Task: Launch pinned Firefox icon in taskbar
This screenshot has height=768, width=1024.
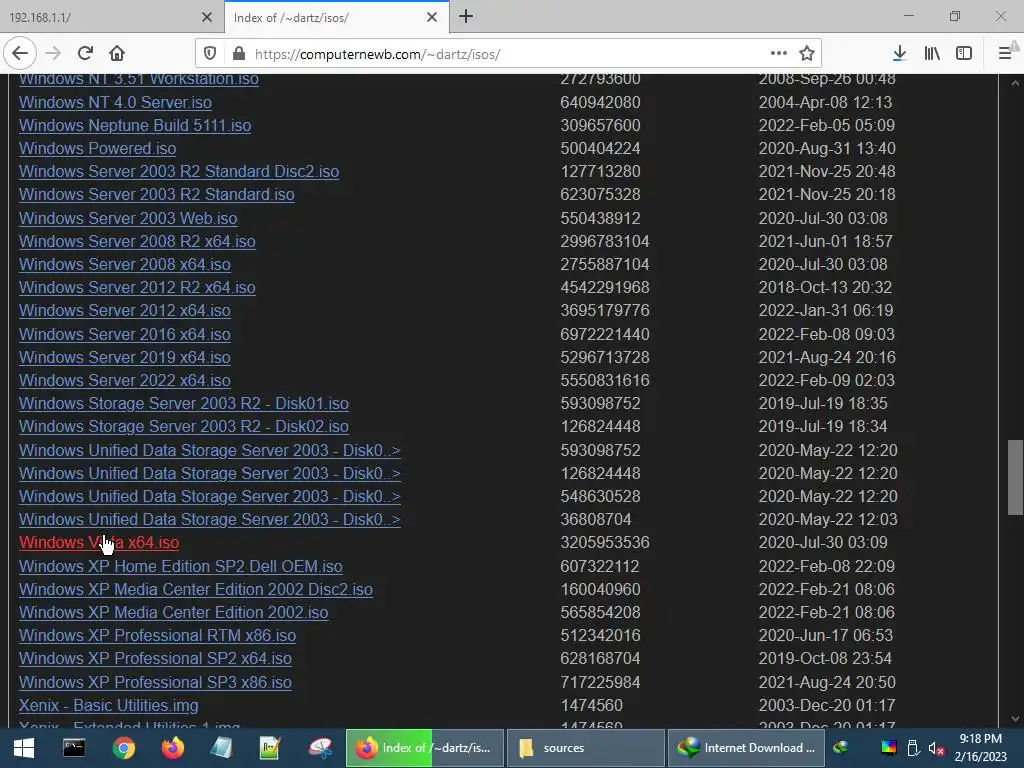Action: click(172, 748)
